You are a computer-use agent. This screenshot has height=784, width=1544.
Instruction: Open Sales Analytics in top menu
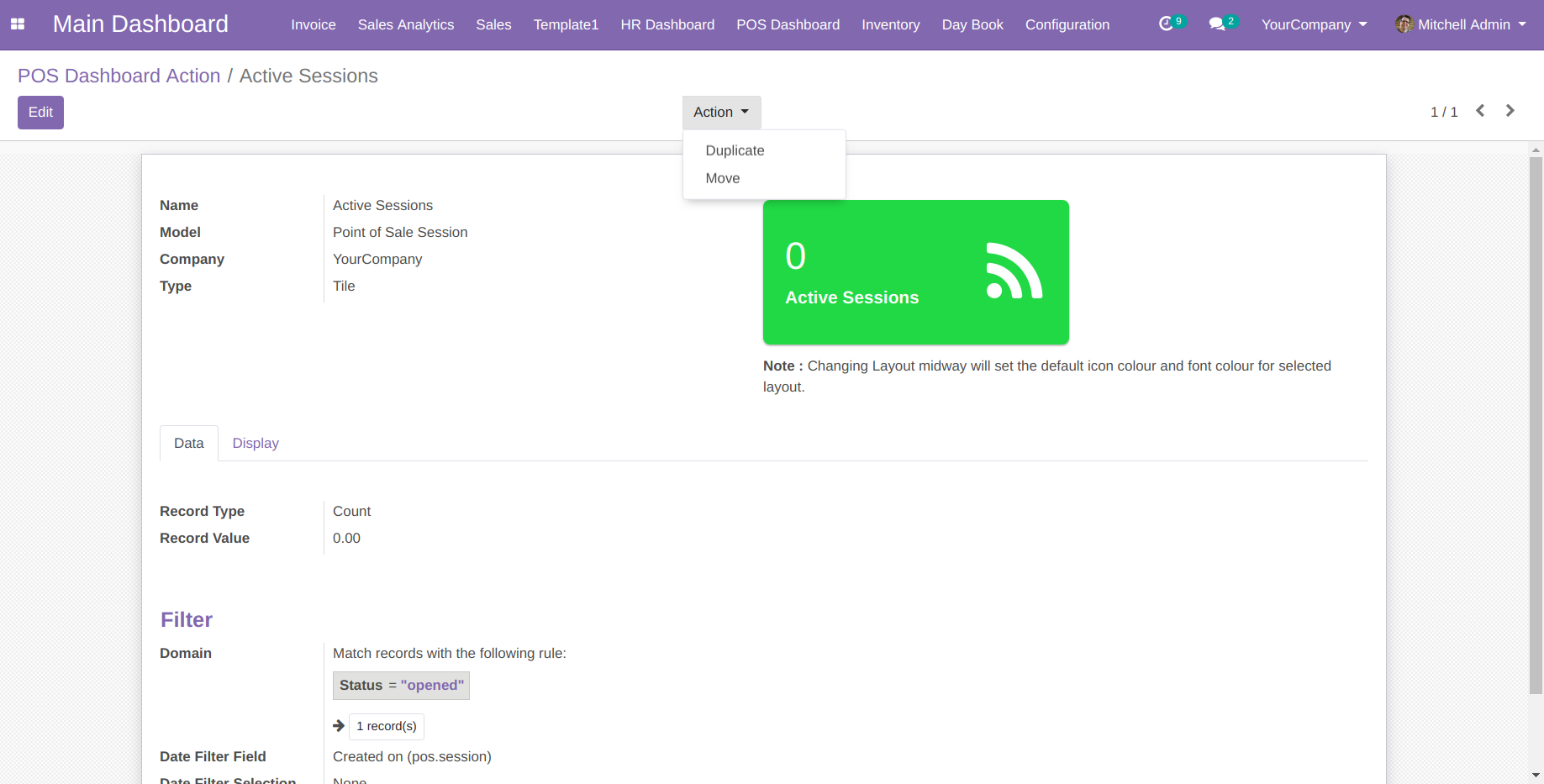pyautogui.click(x=406, y=24)
